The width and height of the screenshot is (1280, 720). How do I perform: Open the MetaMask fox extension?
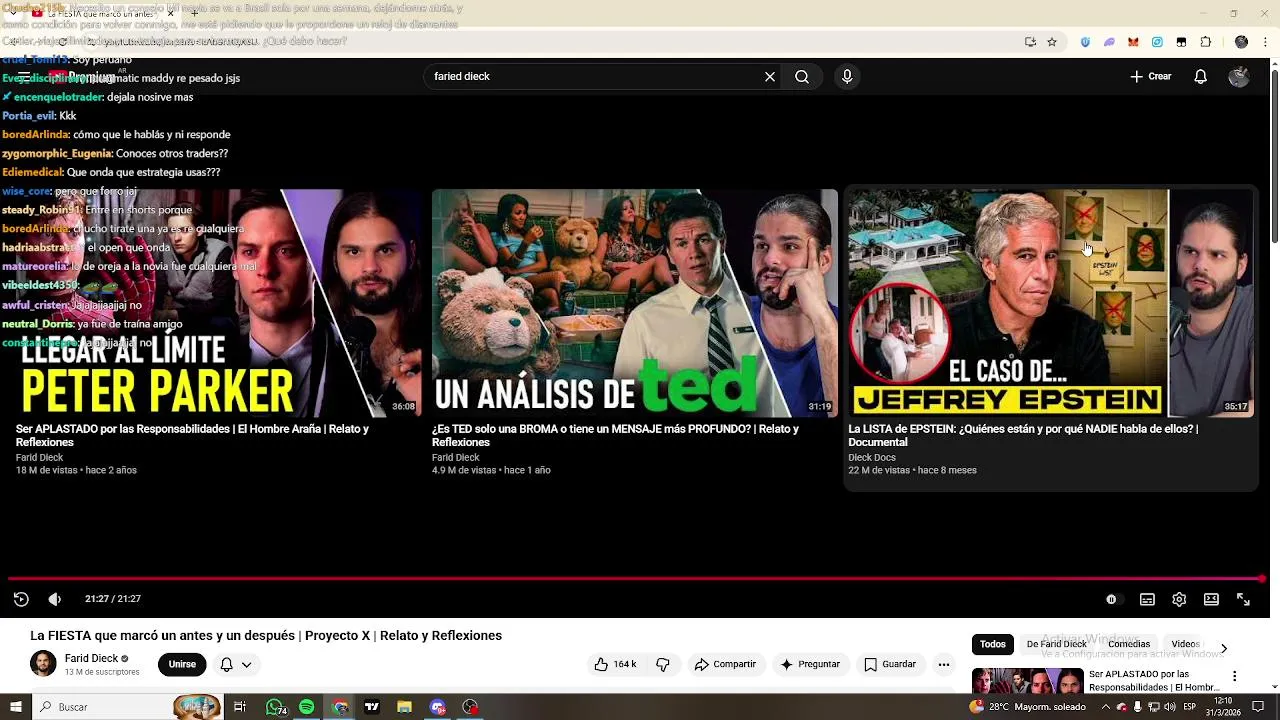pos(1133,42)
